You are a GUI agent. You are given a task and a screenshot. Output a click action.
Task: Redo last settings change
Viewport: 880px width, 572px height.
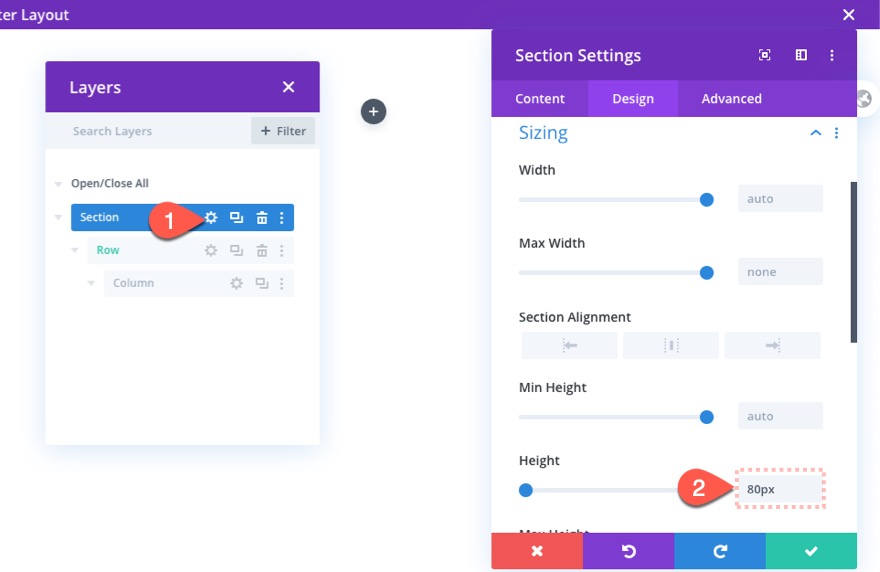click(720, 551)
